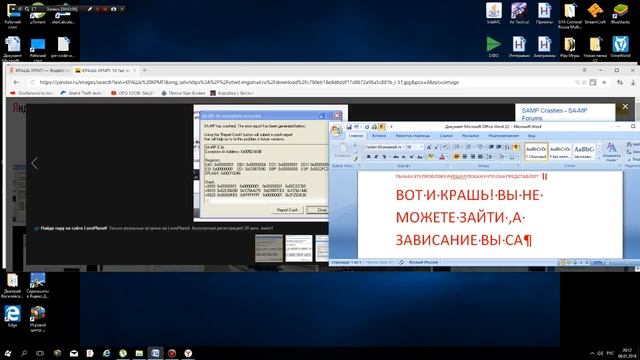
Task: Open the Grand Theft Auto bookmark
Action: pos(82,93)
